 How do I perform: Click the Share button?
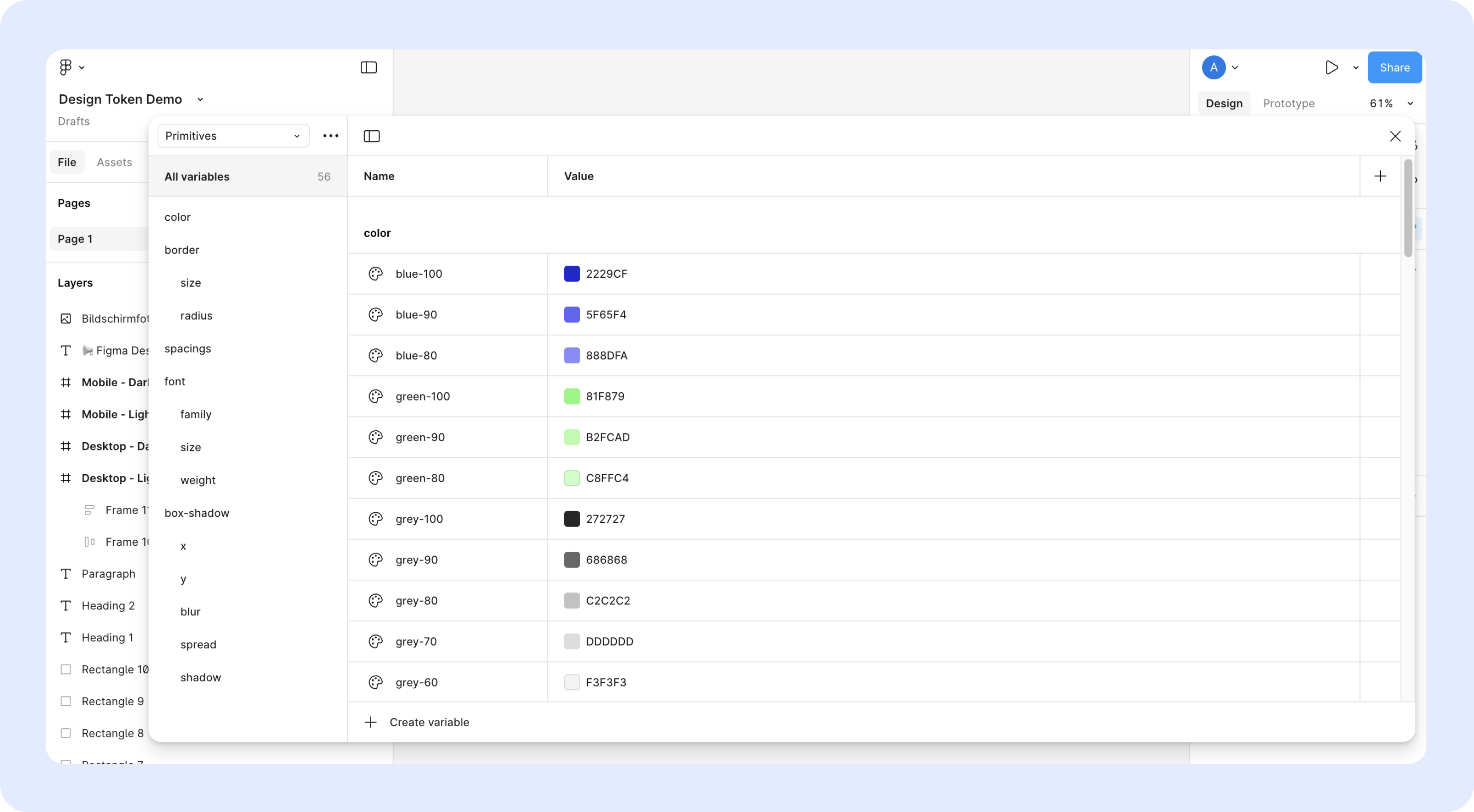tap(1394, 67)
